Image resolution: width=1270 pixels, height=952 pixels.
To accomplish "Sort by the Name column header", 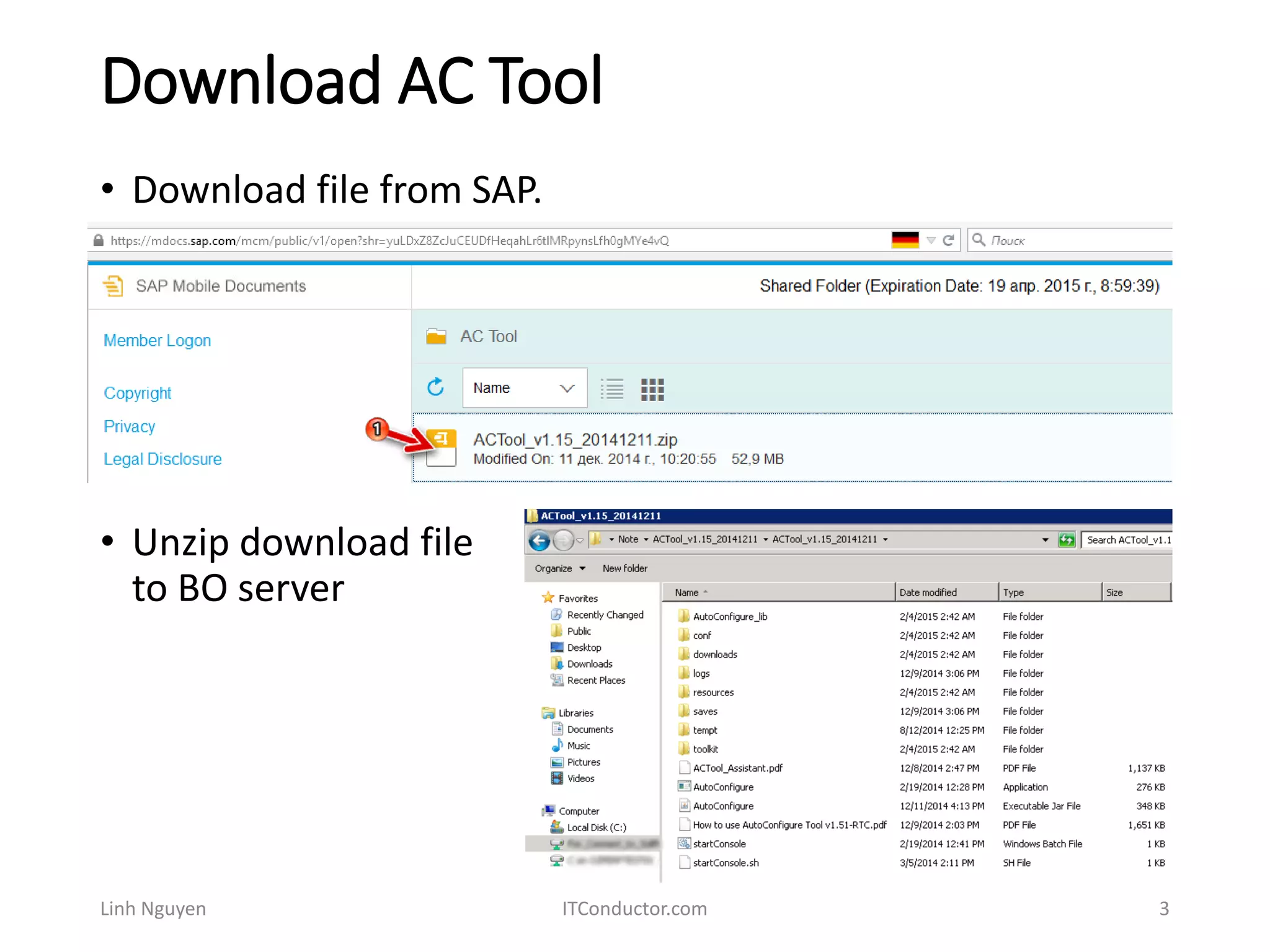I will [x=779, y=593].
